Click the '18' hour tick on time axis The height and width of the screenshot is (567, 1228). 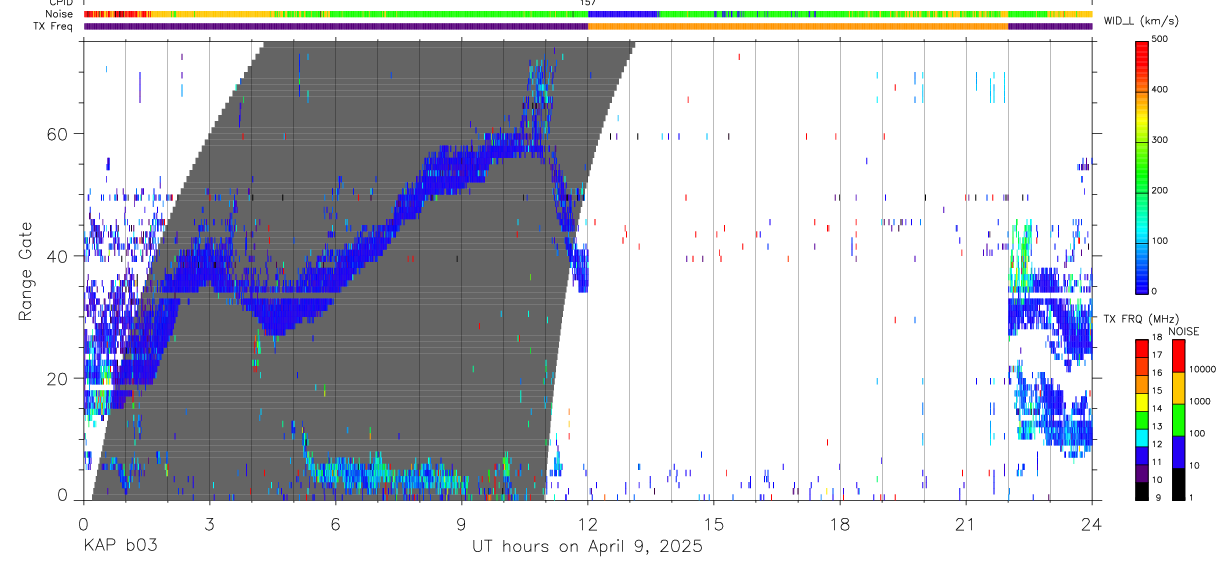pyautogui.click(x=840, y=524)
